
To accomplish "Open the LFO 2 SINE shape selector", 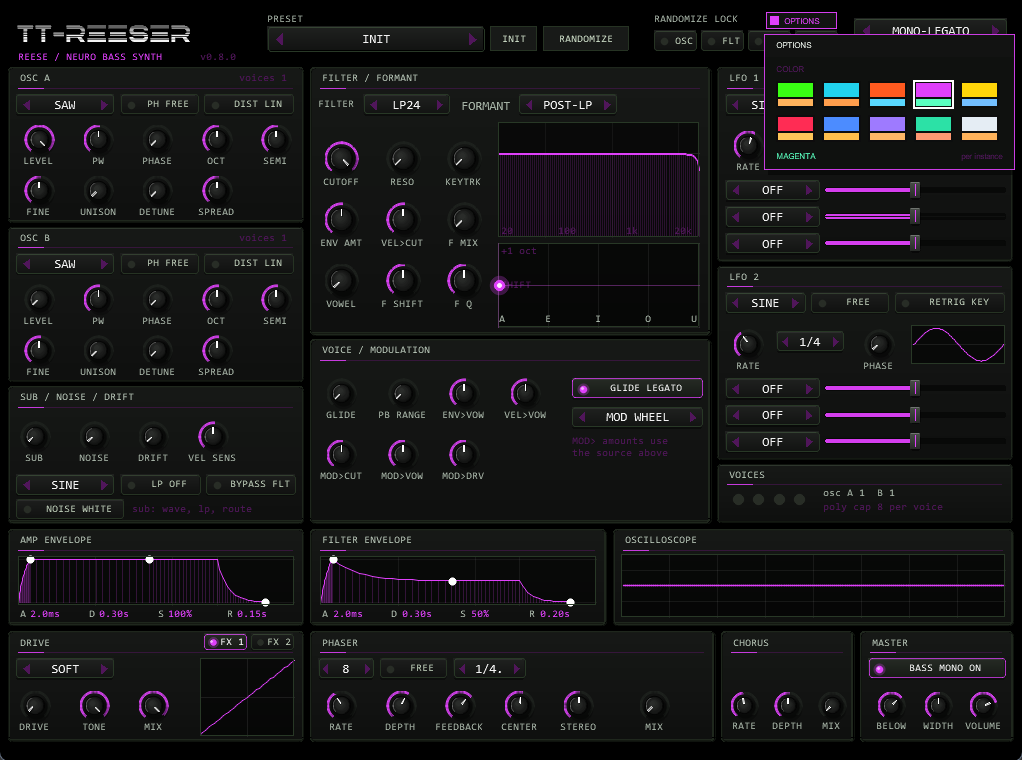I will [x=765, y=303].
